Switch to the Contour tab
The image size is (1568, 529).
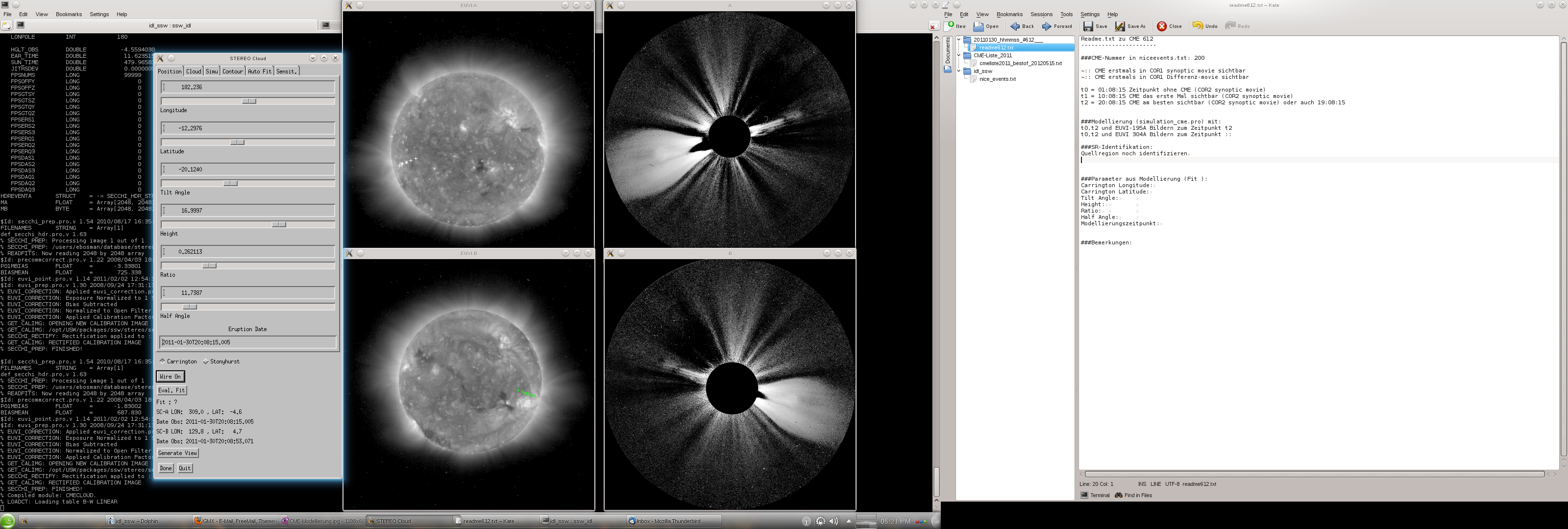[x=233, y=71]
